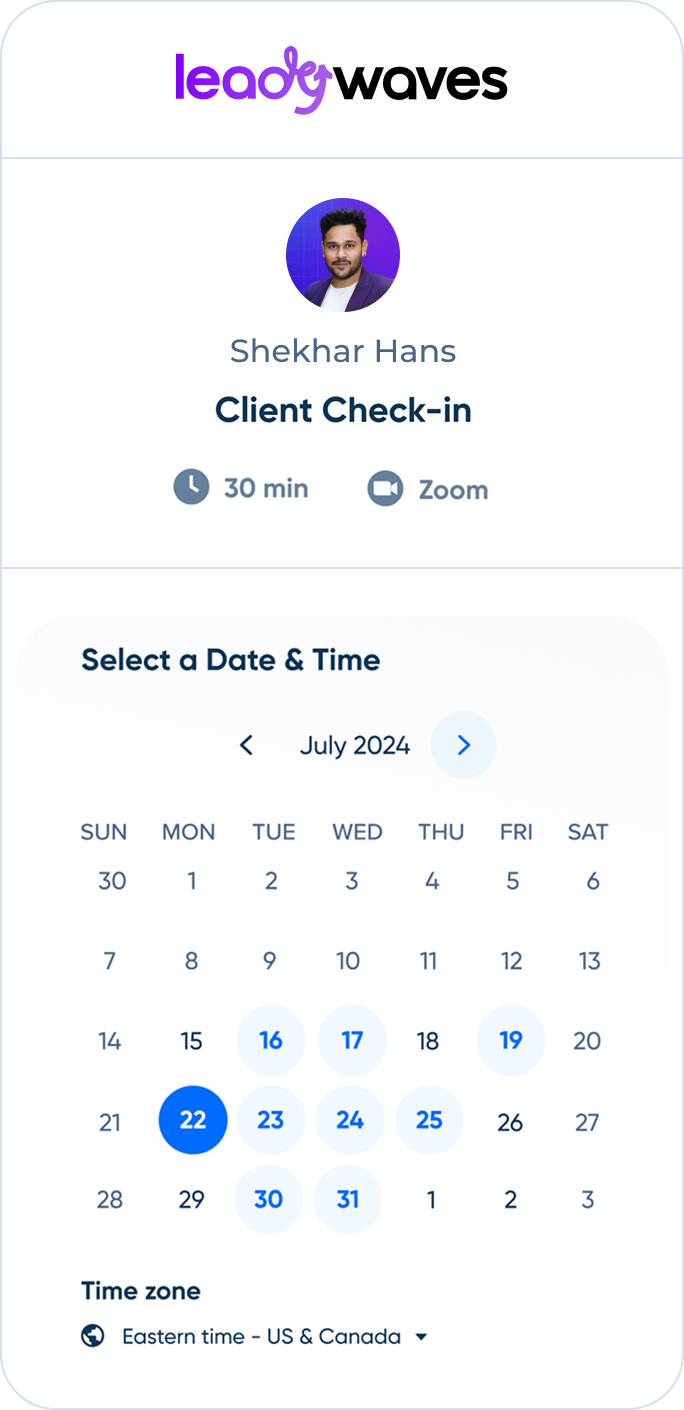
Task: Click Shekhar Hans profile photo
Action: [343, 255]
